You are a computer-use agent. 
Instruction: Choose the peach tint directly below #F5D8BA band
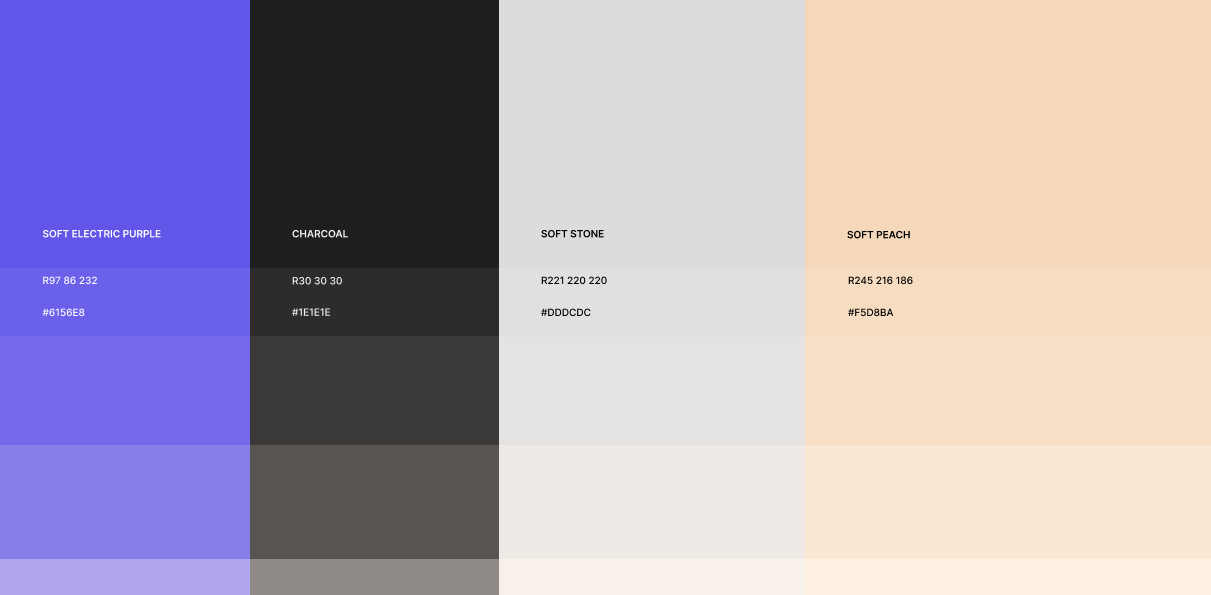(1008, 390)
